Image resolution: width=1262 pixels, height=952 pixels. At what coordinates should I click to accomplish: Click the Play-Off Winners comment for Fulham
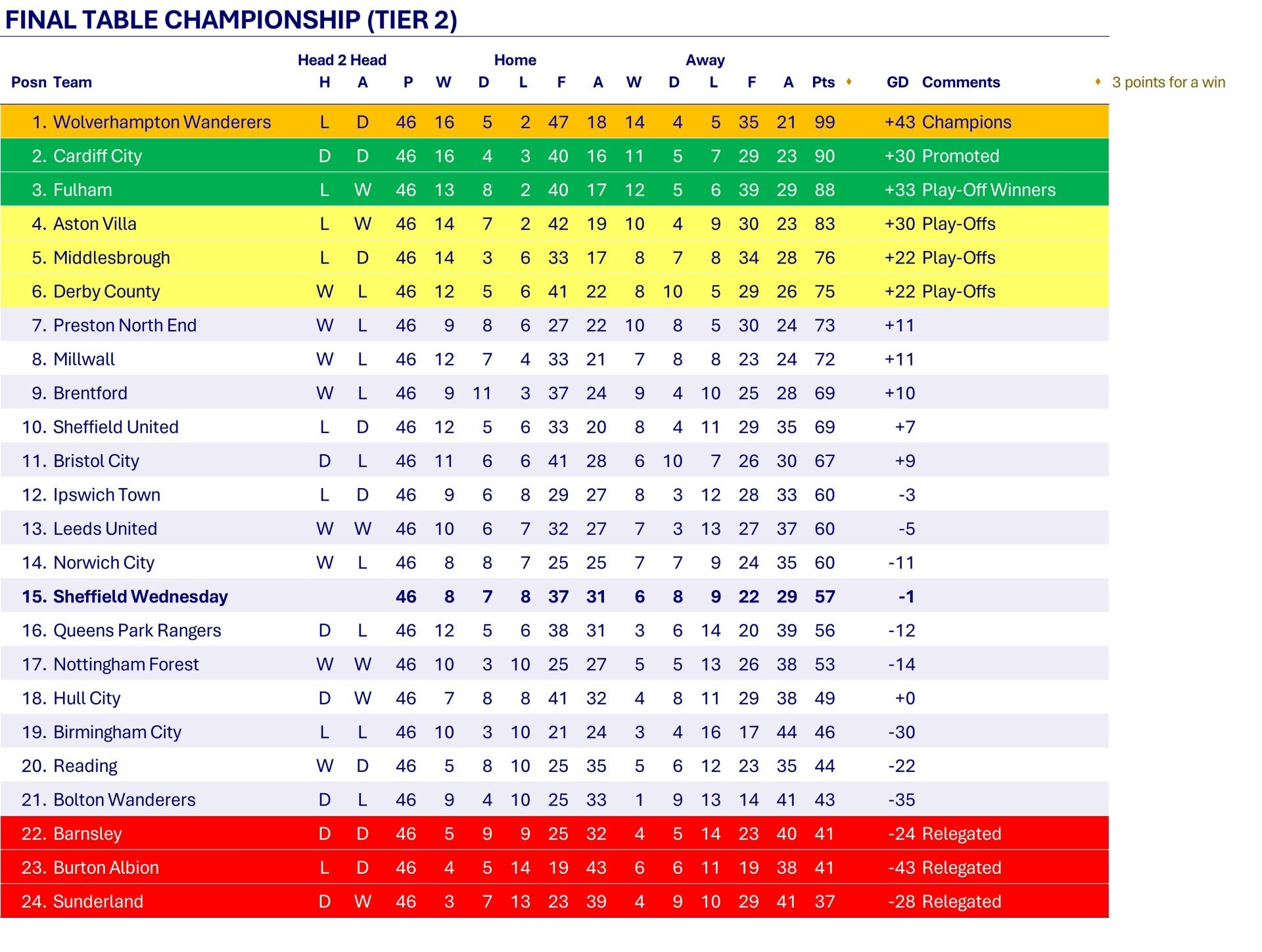tap(989, 190)
